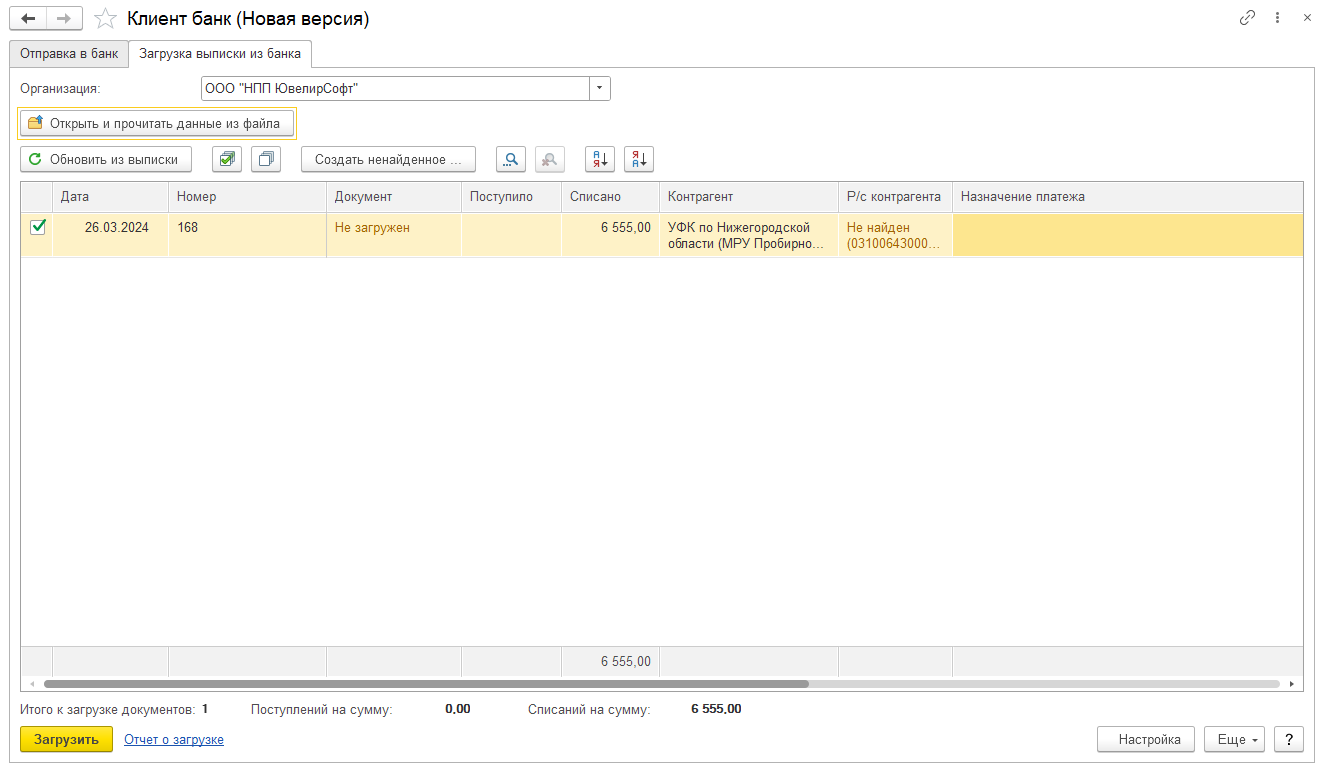Click Обновить из выписки button
1320x771 pixels.
point(106,159)
